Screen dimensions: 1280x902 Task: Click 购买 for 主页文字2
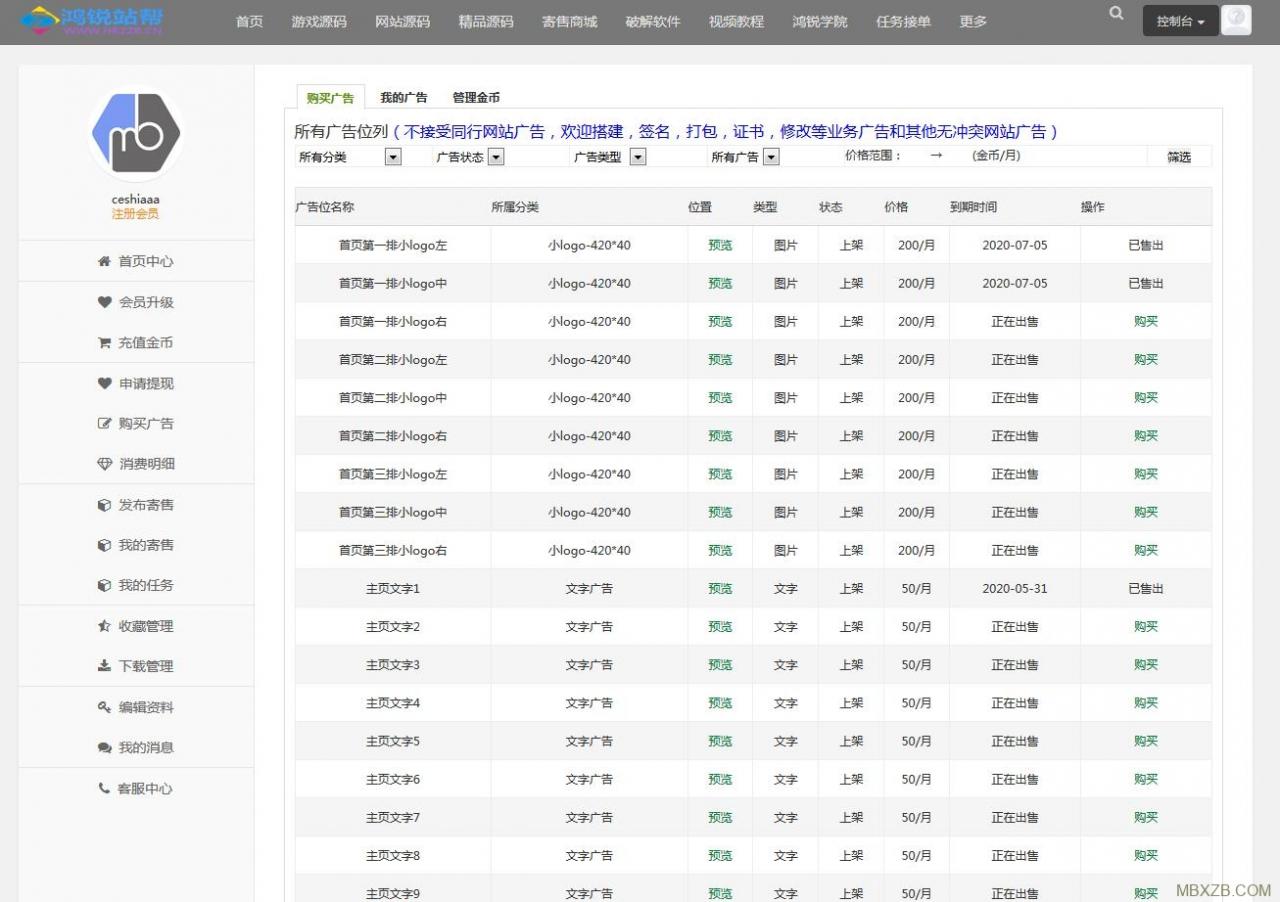pyautogui.click(x=1146, y=626)
